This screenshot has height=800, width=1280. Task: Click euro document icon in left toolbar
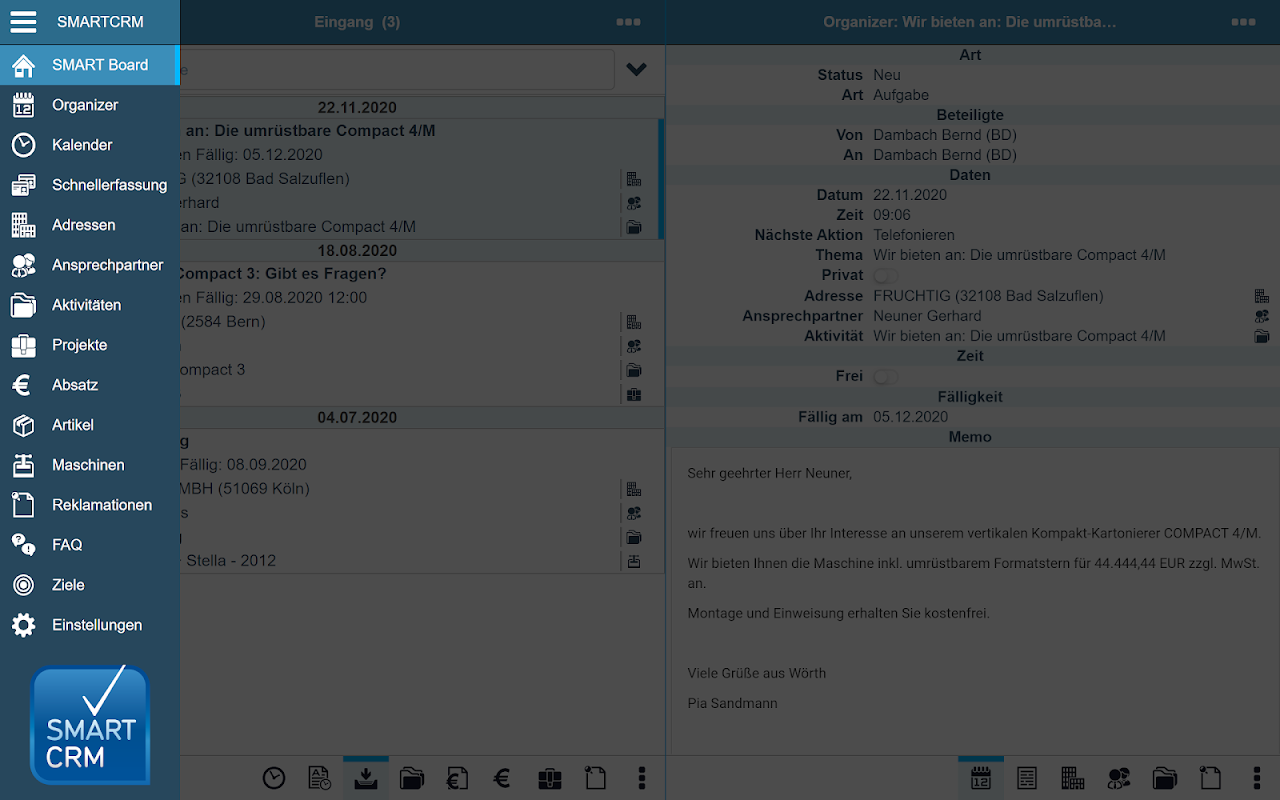pos(458,778)
